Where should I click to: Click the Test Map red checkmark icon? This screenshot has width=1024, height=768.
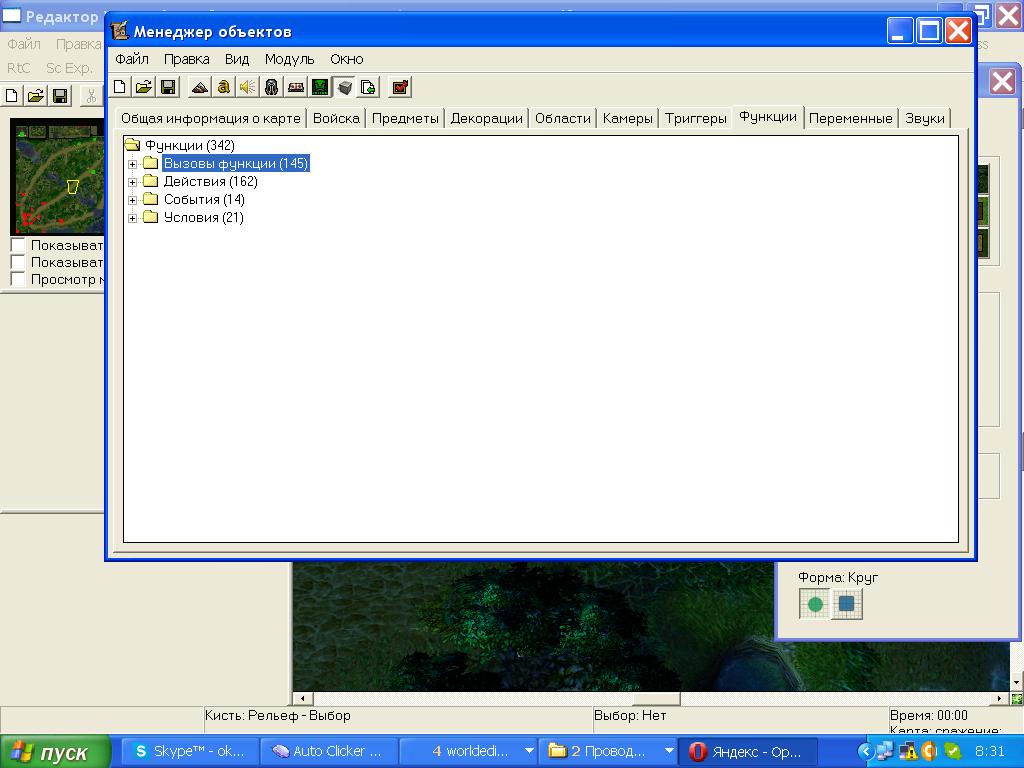pyautogui.click(x=400, y=87)
